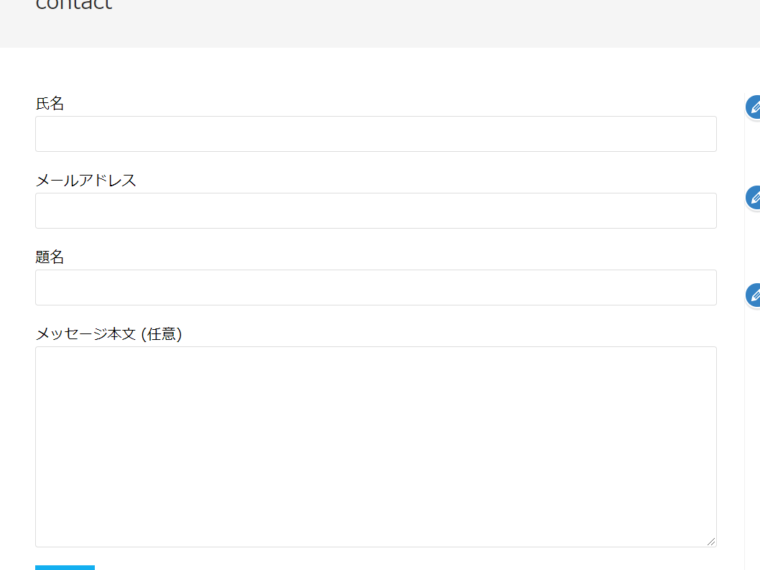
Task: Click the textarea resize grip handle icon
Action: pyautogui.click(x=711, y=541)
